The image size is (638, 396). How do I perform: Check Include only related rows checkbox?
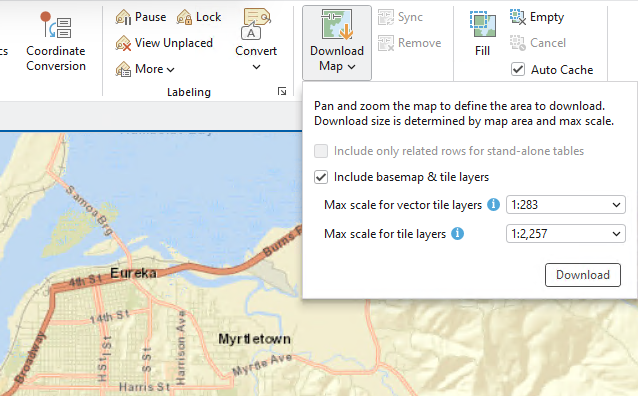(x=321, y=151)
